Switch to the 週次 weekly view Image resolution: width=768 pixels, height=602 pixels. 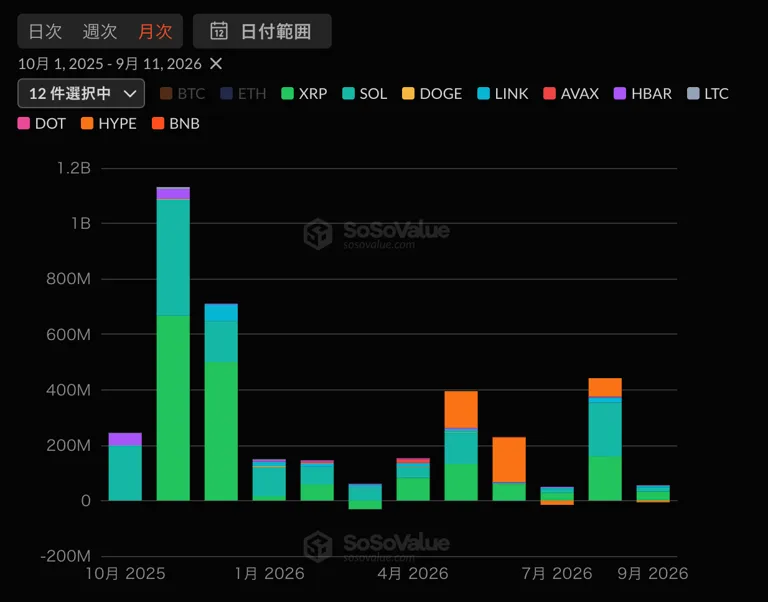[x=99, y=31]
